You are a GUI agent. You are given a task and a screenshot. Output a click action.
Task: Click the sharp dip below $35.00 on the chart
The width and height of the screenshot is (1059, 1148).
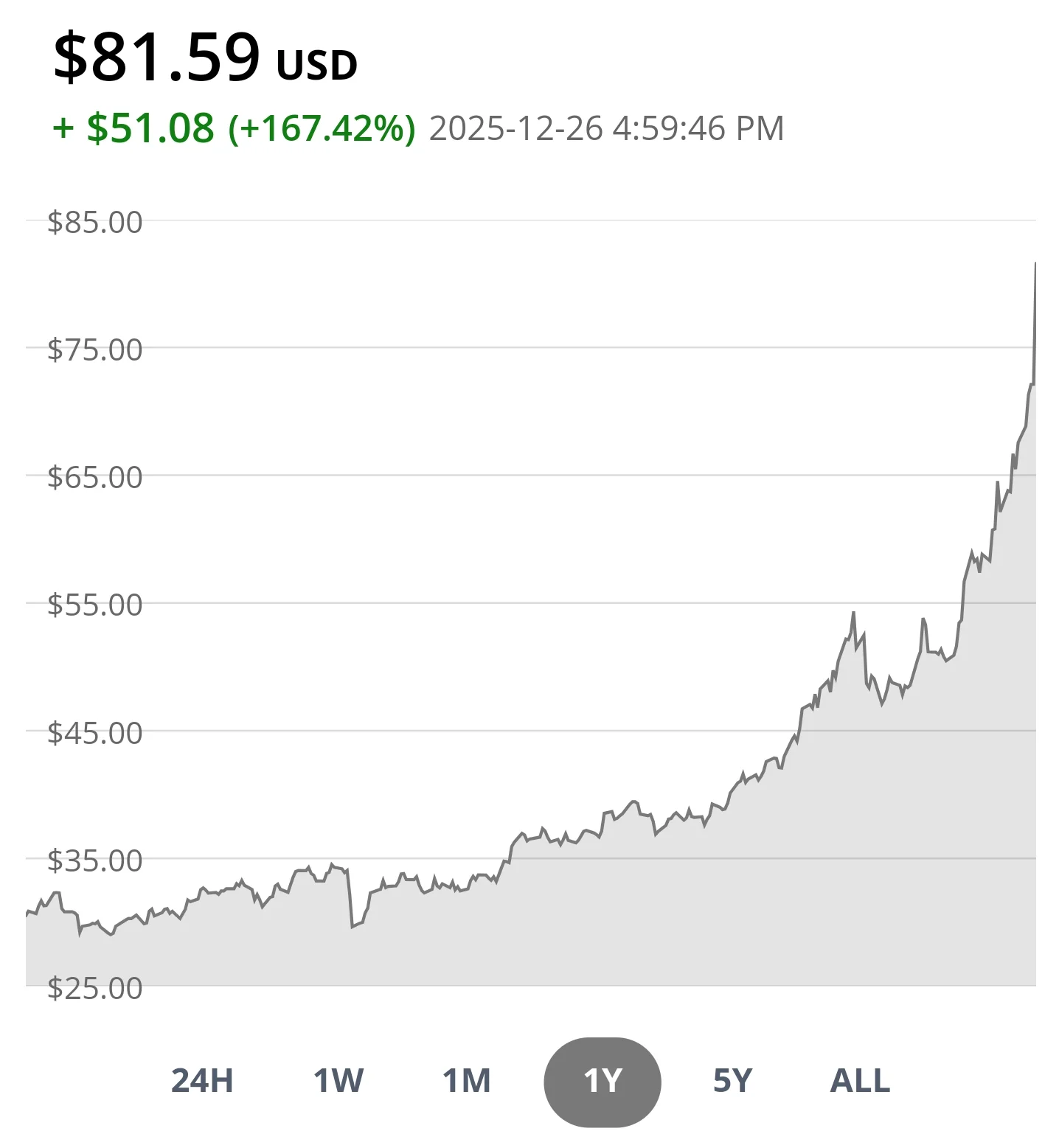tap(353, 925)
